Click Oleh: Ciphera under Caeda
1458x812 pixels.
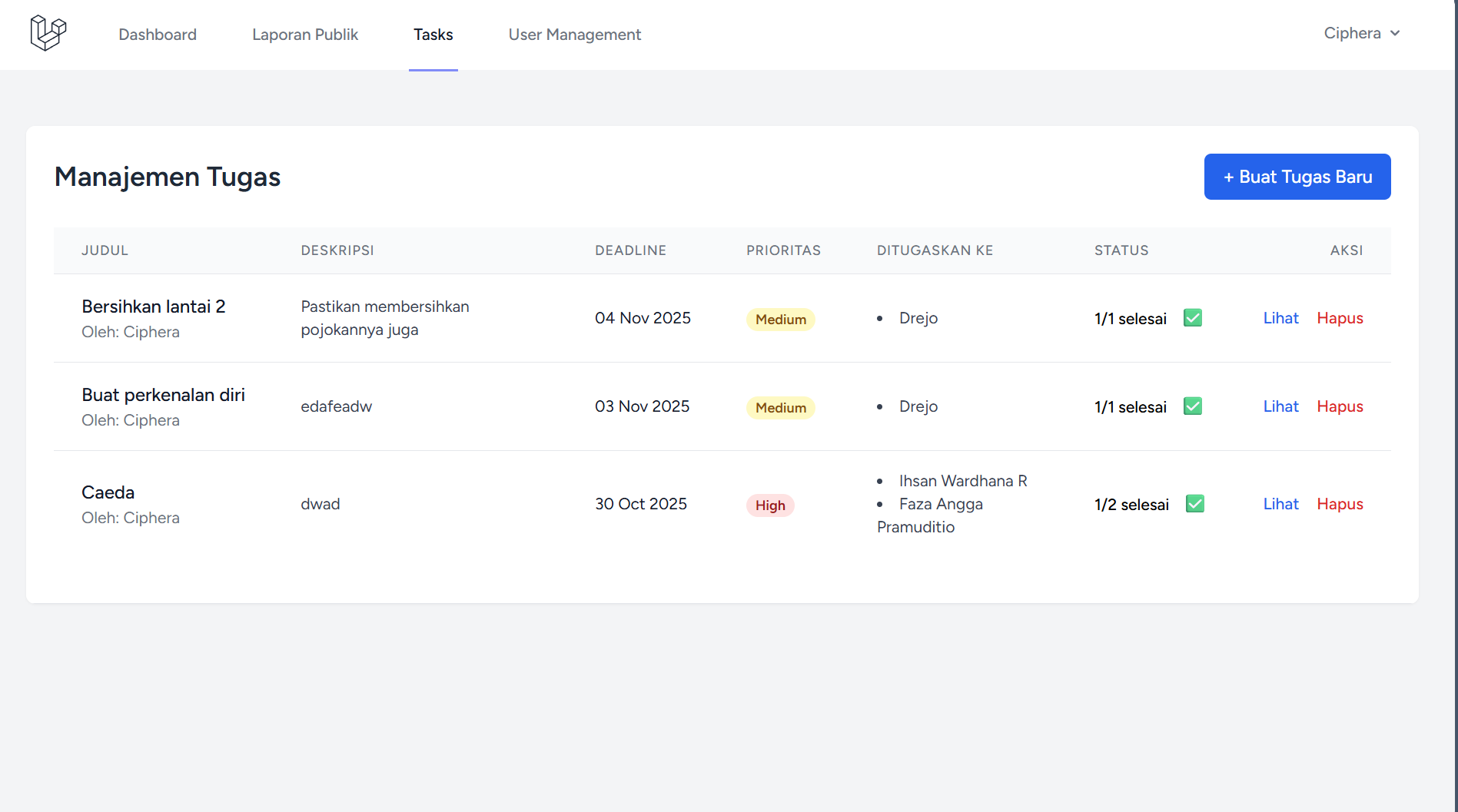[131, 518]
